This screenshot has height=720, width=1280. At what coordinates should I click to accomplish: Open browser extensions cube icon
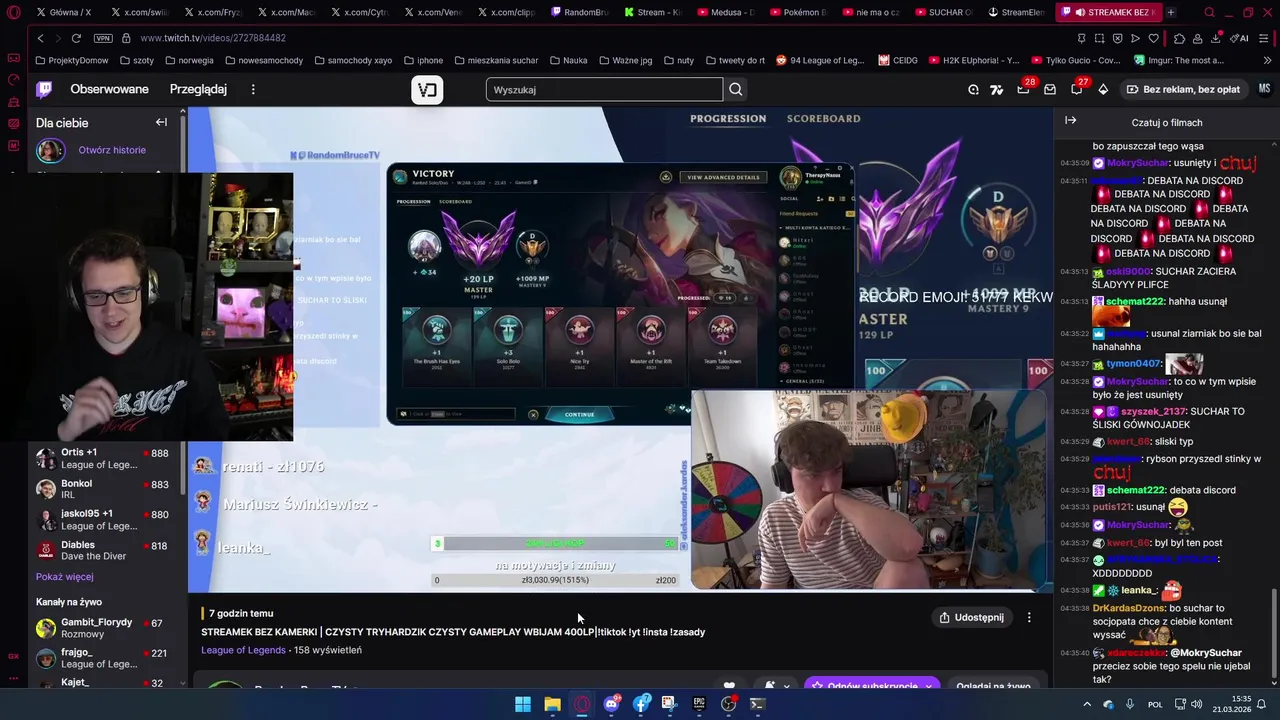(x=1180, y=38)
